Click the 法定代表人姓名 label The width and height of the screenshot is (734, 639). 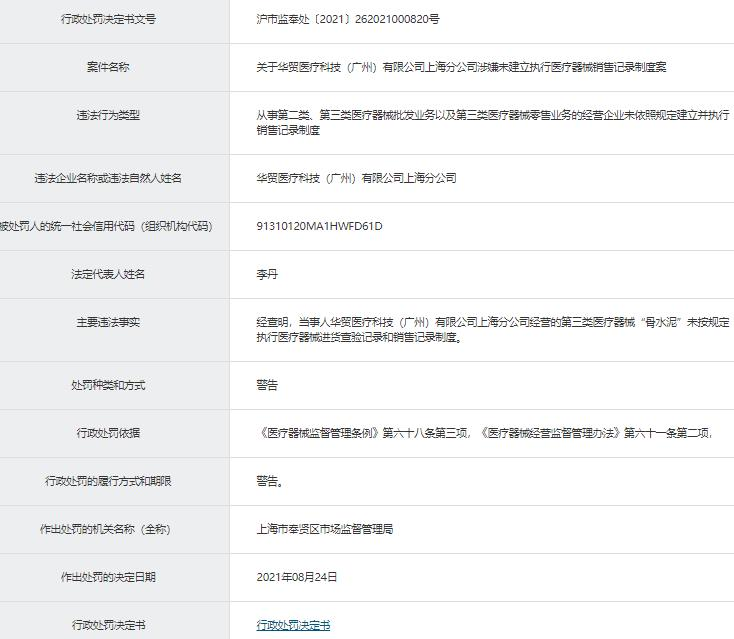click(108, 274)
